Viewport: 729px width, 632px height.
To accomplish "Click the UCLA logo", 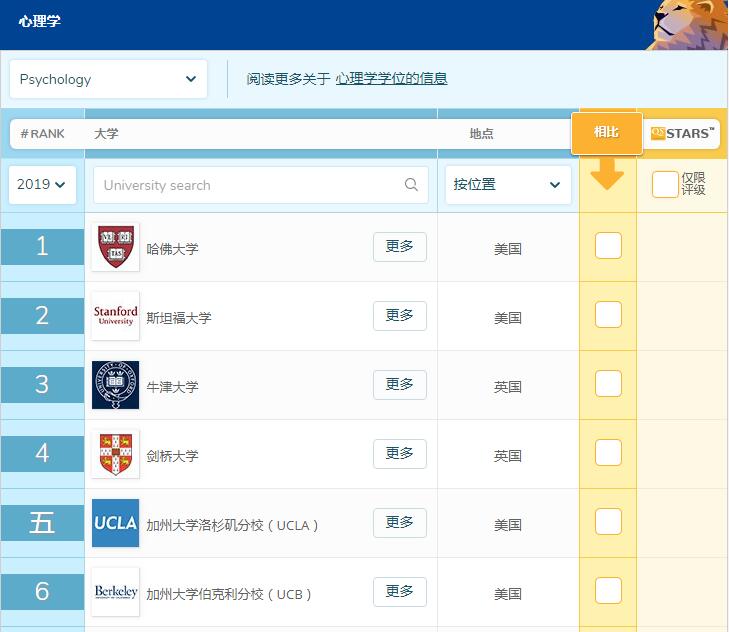I will tap(115, 523).
